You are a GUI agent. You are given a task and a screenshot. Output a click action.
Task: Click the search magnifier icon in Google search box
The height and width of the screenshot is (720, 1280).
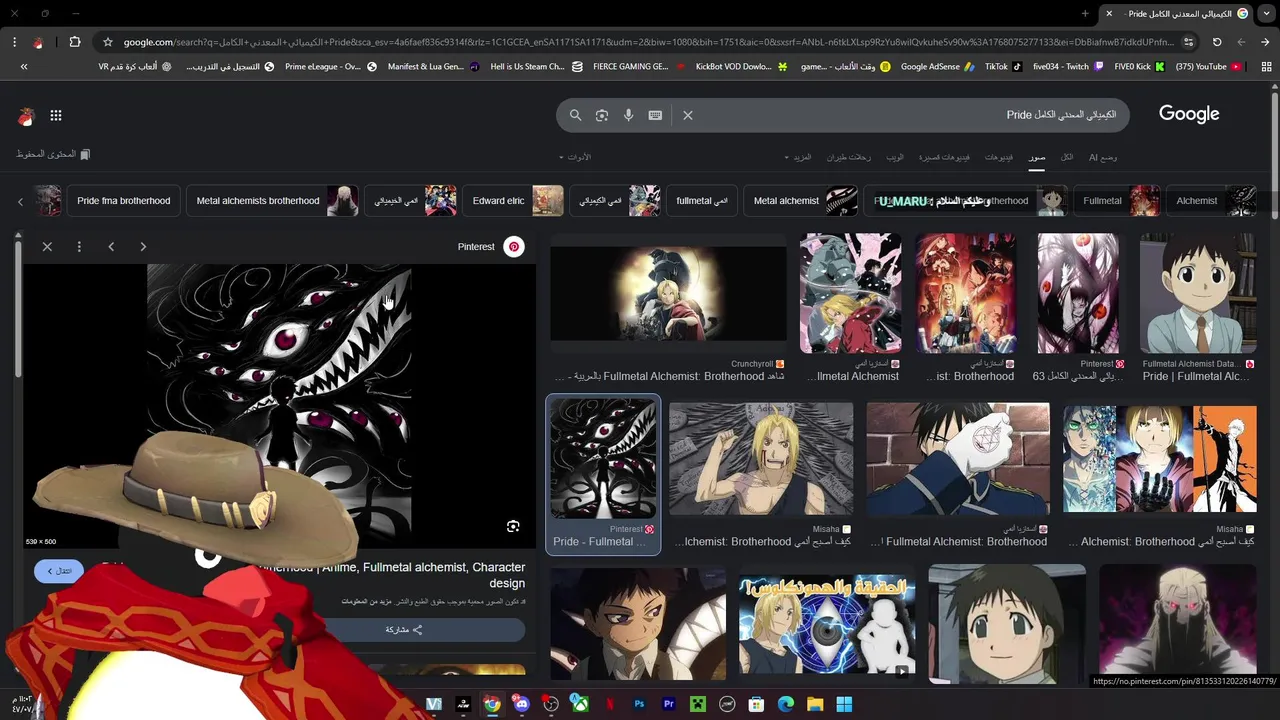click(575, 115)
